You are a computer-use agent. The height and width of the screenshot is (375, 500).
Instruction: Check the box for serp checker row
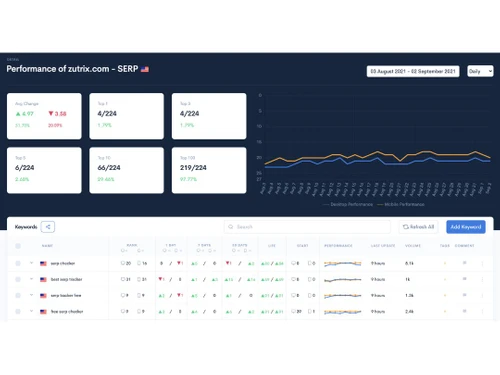[x=18, y=263]
